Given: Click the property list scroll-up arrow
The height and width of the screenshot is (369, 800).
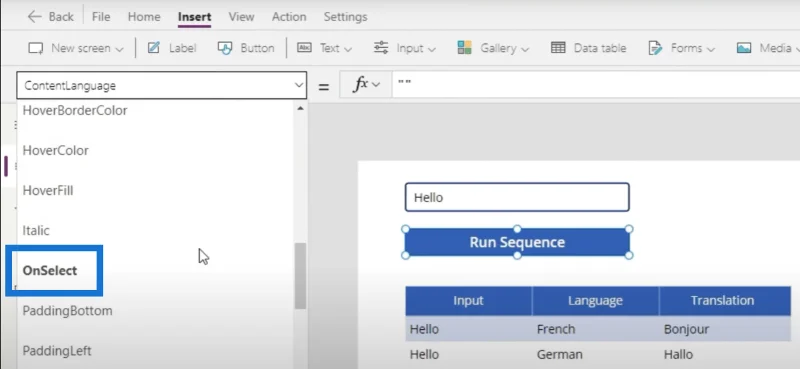Looking at the screenshot, I should click(300, 108).
